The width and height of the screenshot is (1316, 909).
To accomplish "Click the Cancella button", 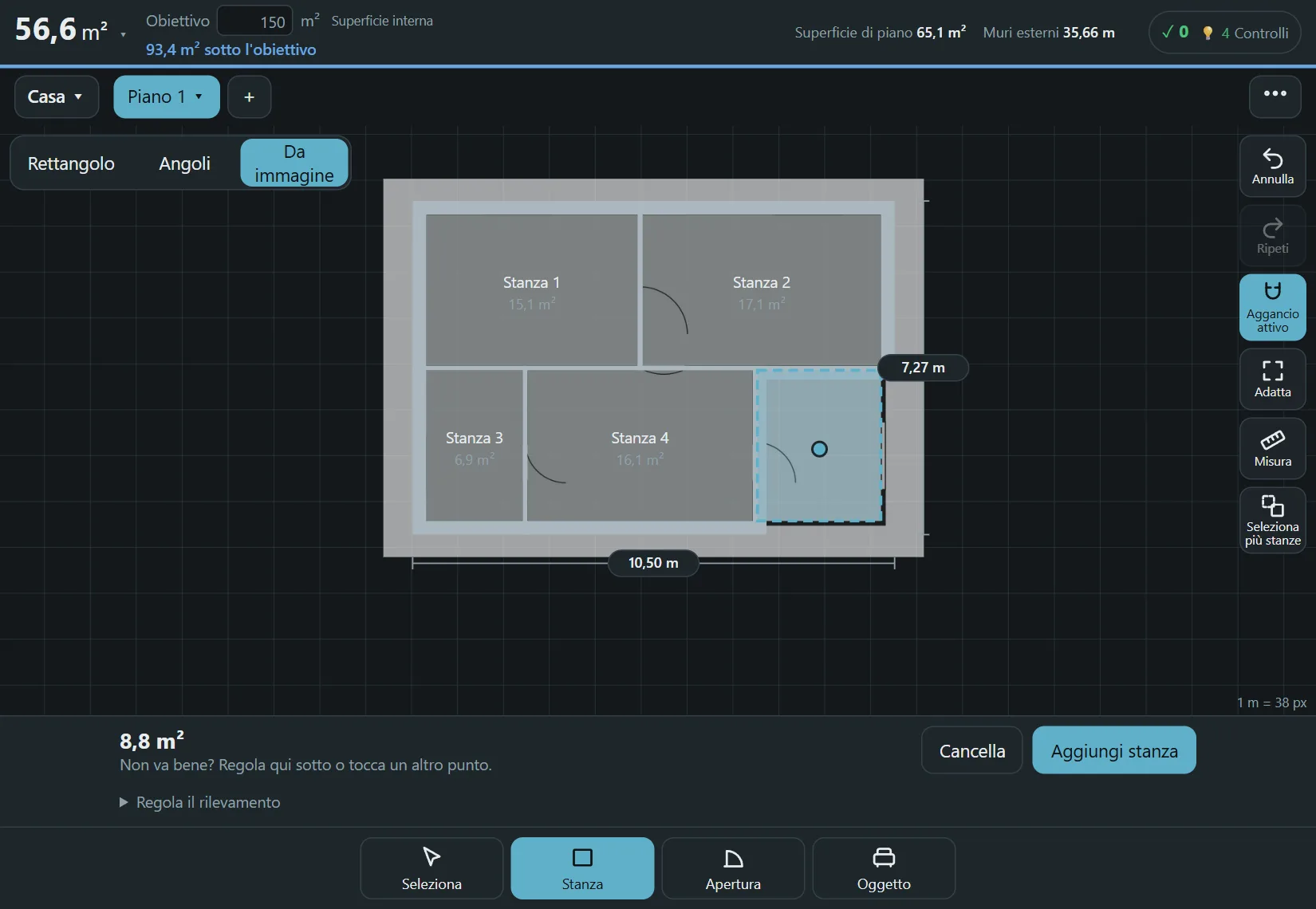I will pyautogui.click(x=971, y=750).
